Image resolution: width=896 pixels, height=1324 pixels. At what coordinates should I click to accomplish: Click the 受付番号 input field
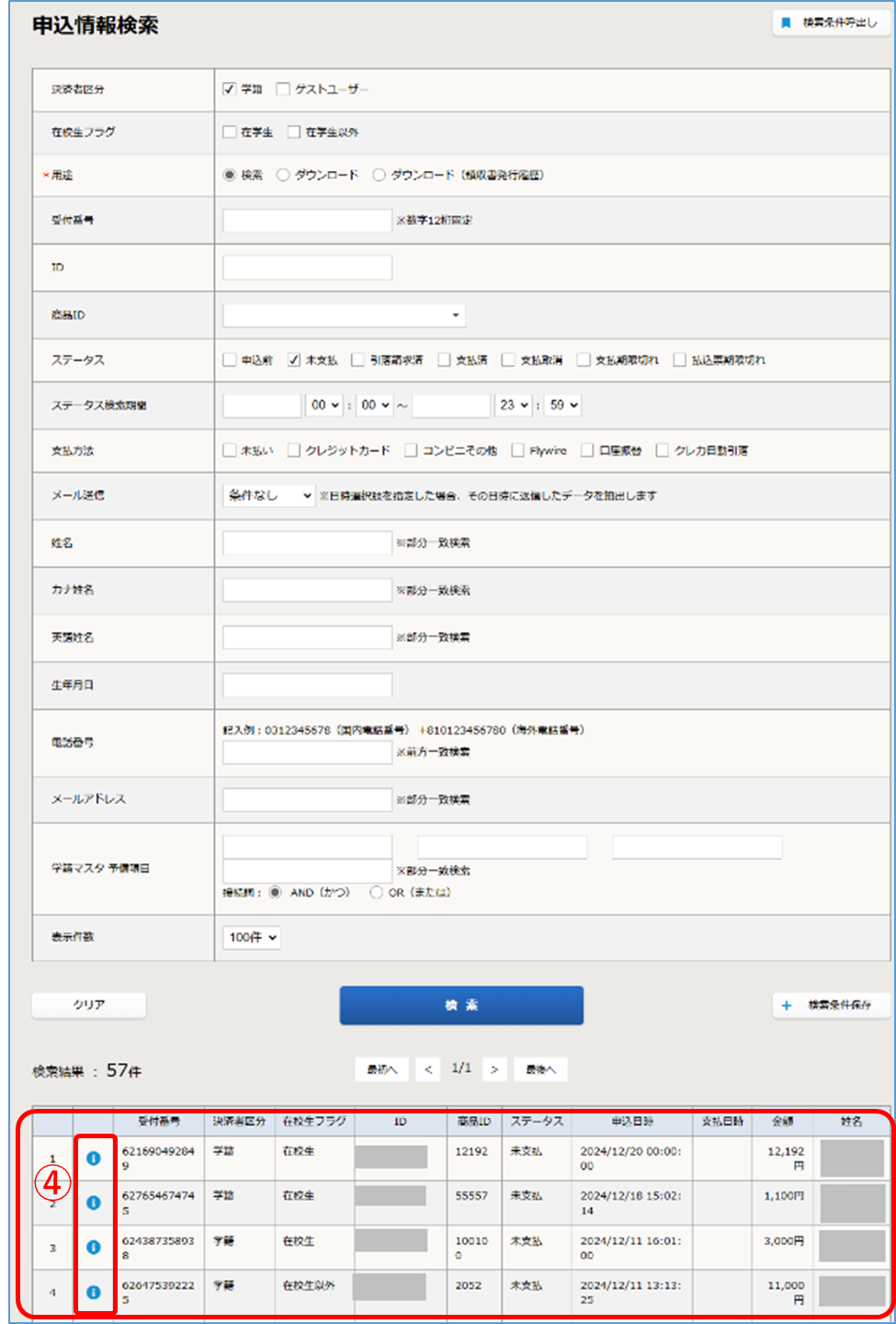(x=307, y=220)
